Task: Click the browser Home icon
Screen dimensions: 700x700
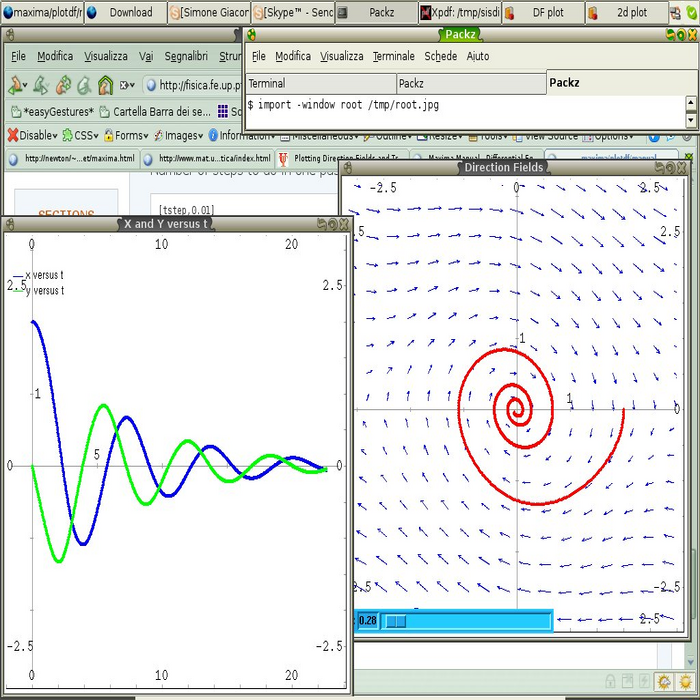Action: tap(105, 85)
